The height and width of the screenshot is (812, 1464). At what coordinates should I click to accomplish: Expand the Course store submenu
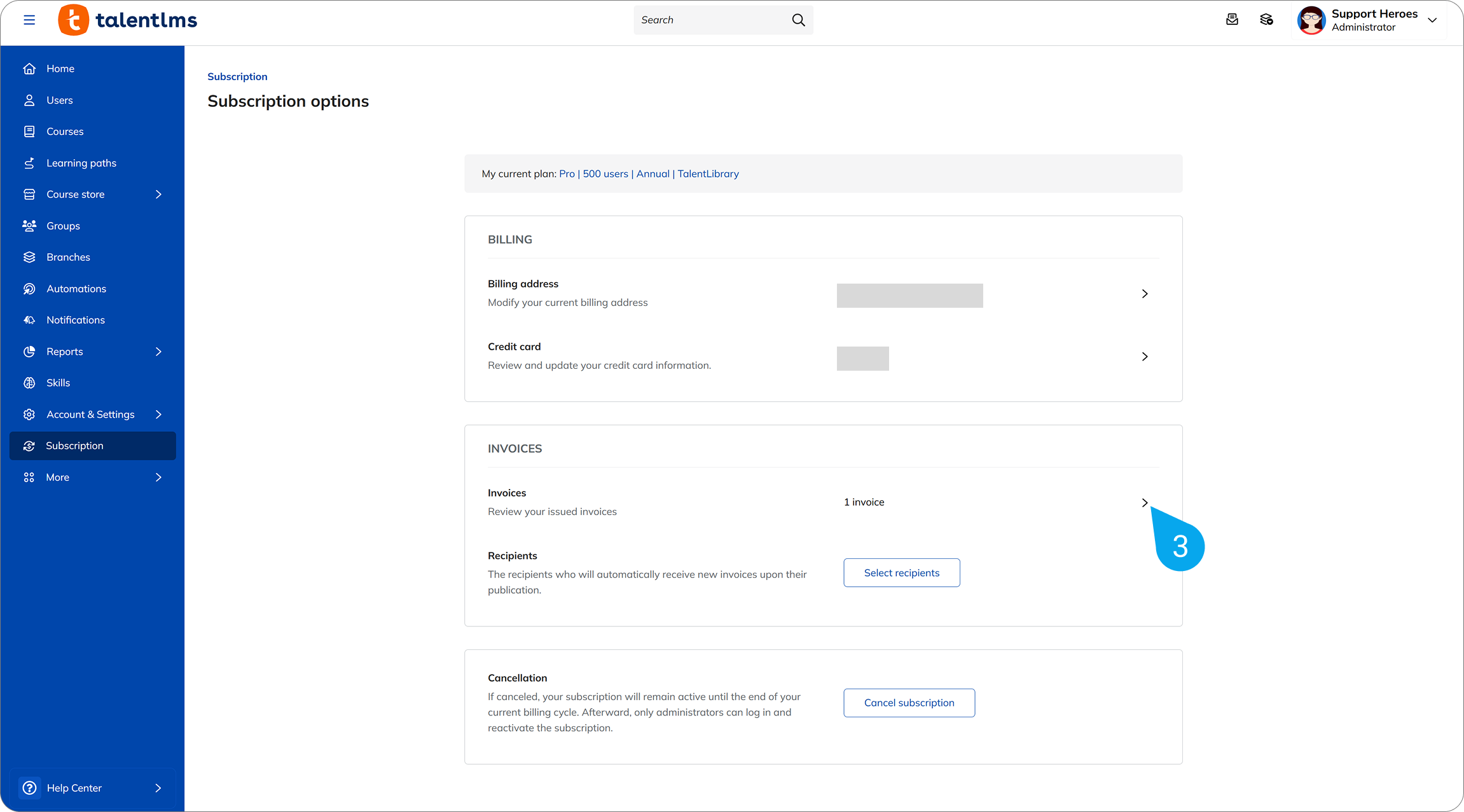[158, 195]
